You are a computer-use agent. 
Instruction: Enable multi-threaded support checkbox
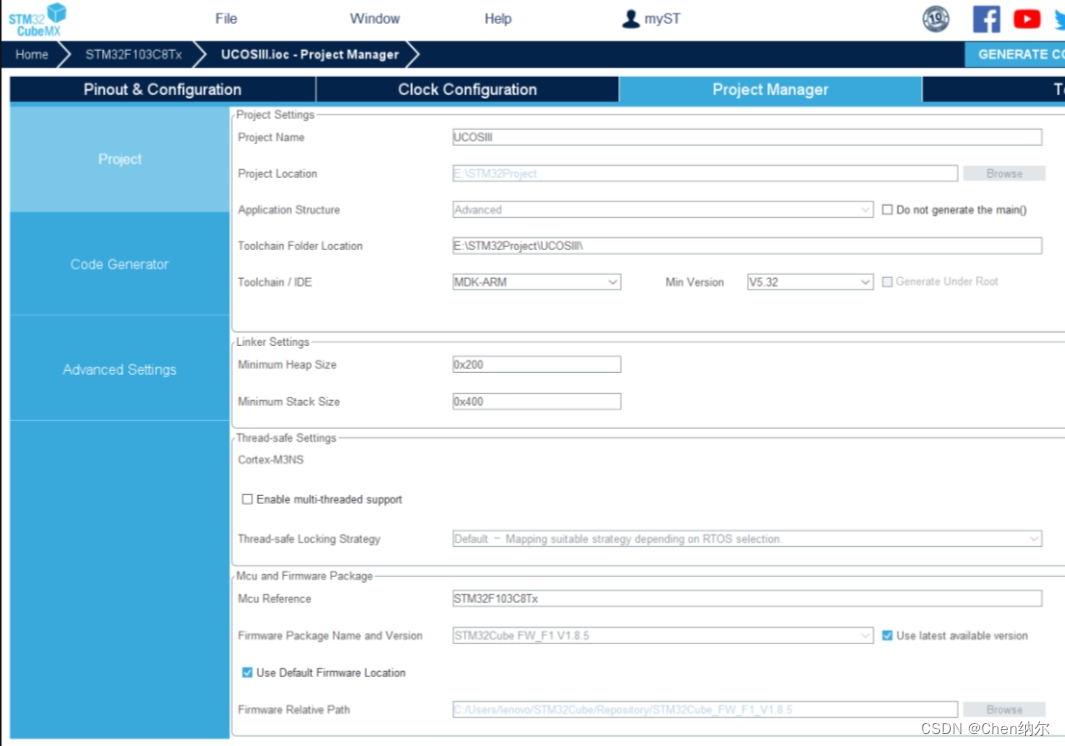click(x=247, y=499)
